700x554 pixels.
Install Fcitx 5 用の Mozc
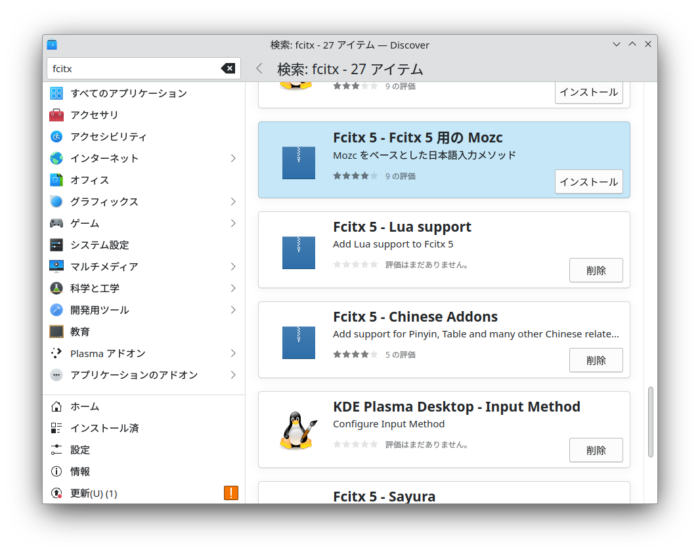click(x=589, y=182)
